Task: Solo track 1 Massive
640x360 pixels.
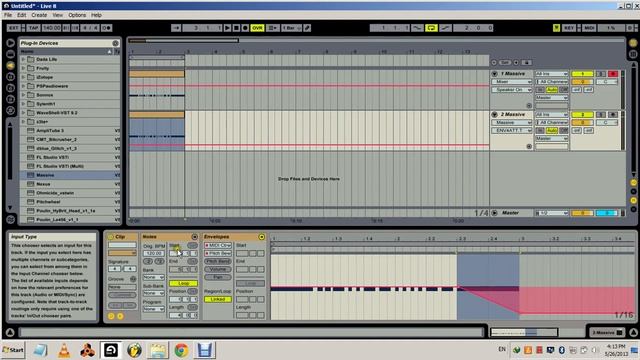Action: [x=601, y=74]
